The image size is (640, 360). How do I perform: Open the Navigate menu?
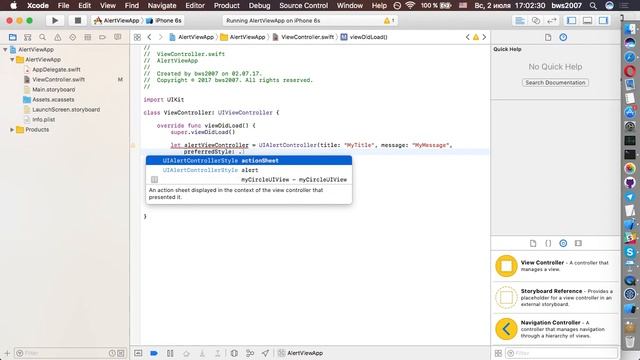tap(162, 6)
